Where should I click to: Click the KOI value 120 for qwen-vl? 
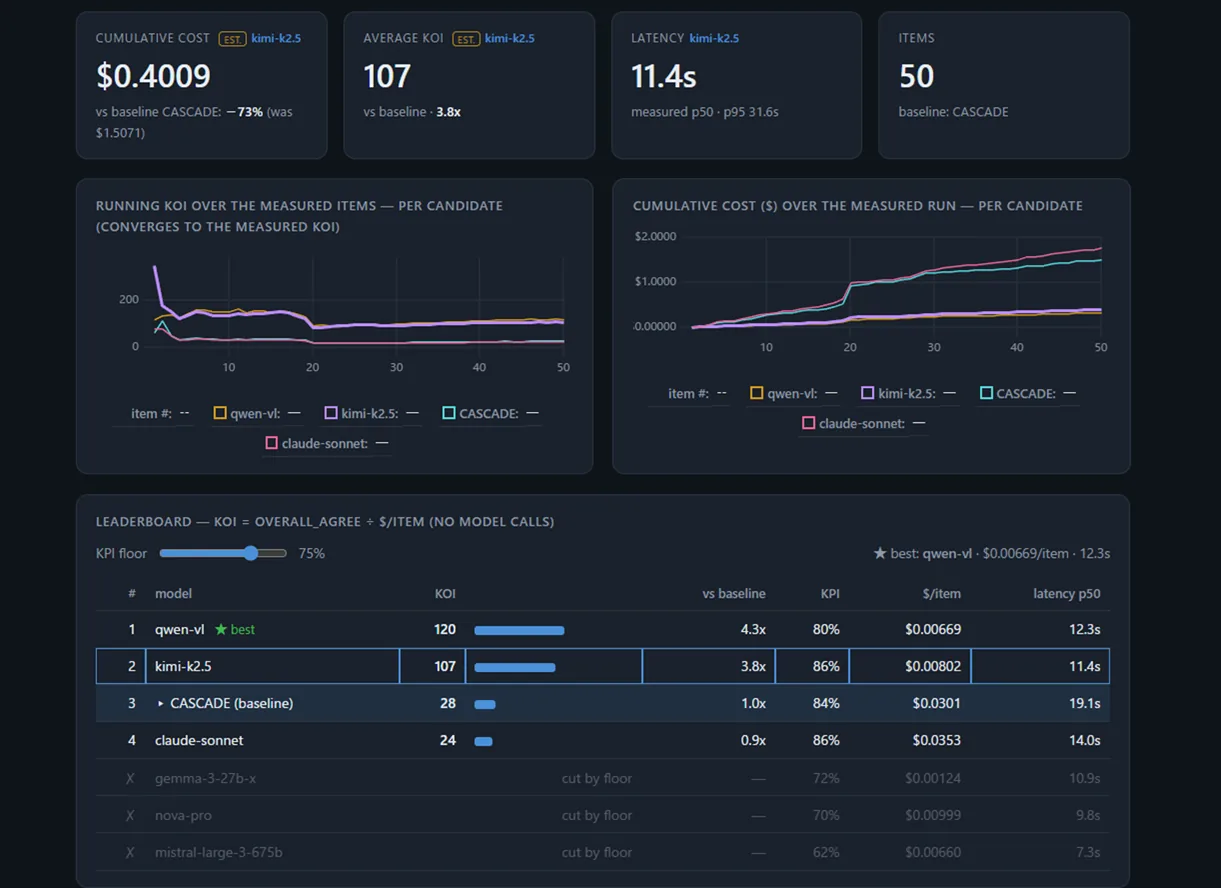[445, 630]
